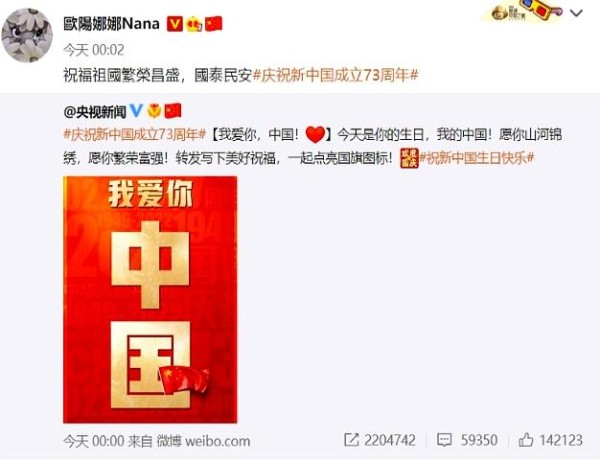The image size is (600, 462).
Task: Click the 歐陽娜娜Nana username
Action: 111,24
